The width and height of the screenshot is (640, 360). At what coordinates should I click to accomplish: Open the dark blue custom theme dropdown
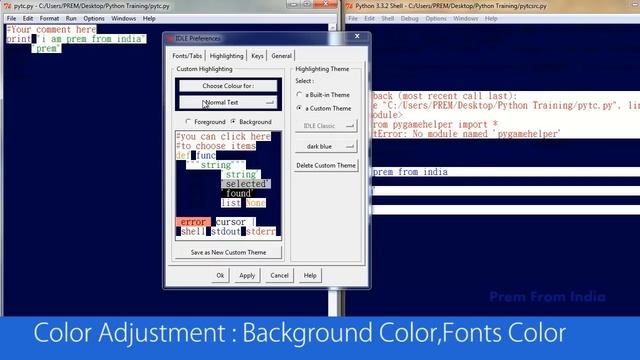[x=326, y=146]
